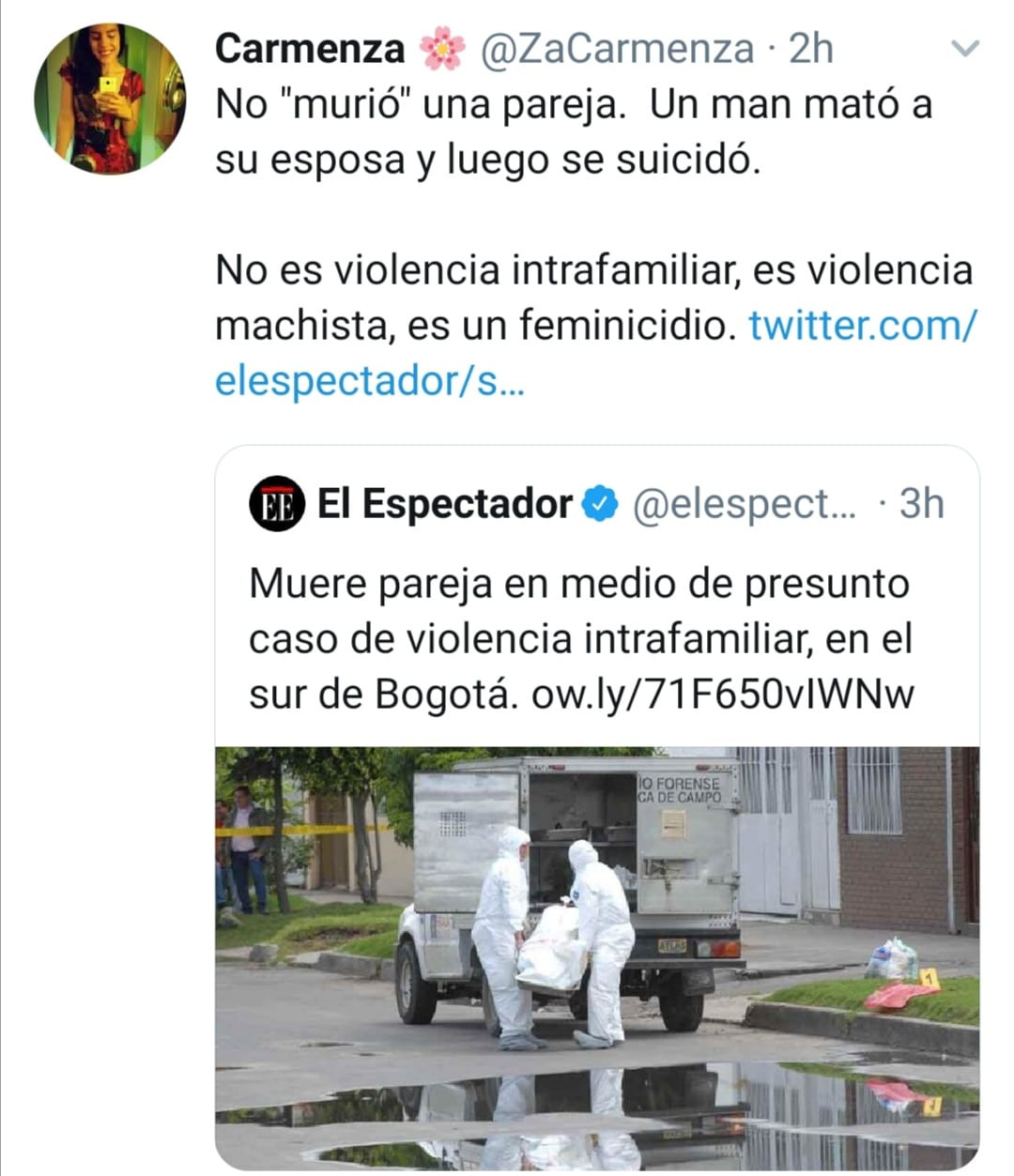Image resolution: width=1014 pixels, height=1176 pixels.
Task: Open the ow.ly/71F650vIWNw link
Action: 722,695
